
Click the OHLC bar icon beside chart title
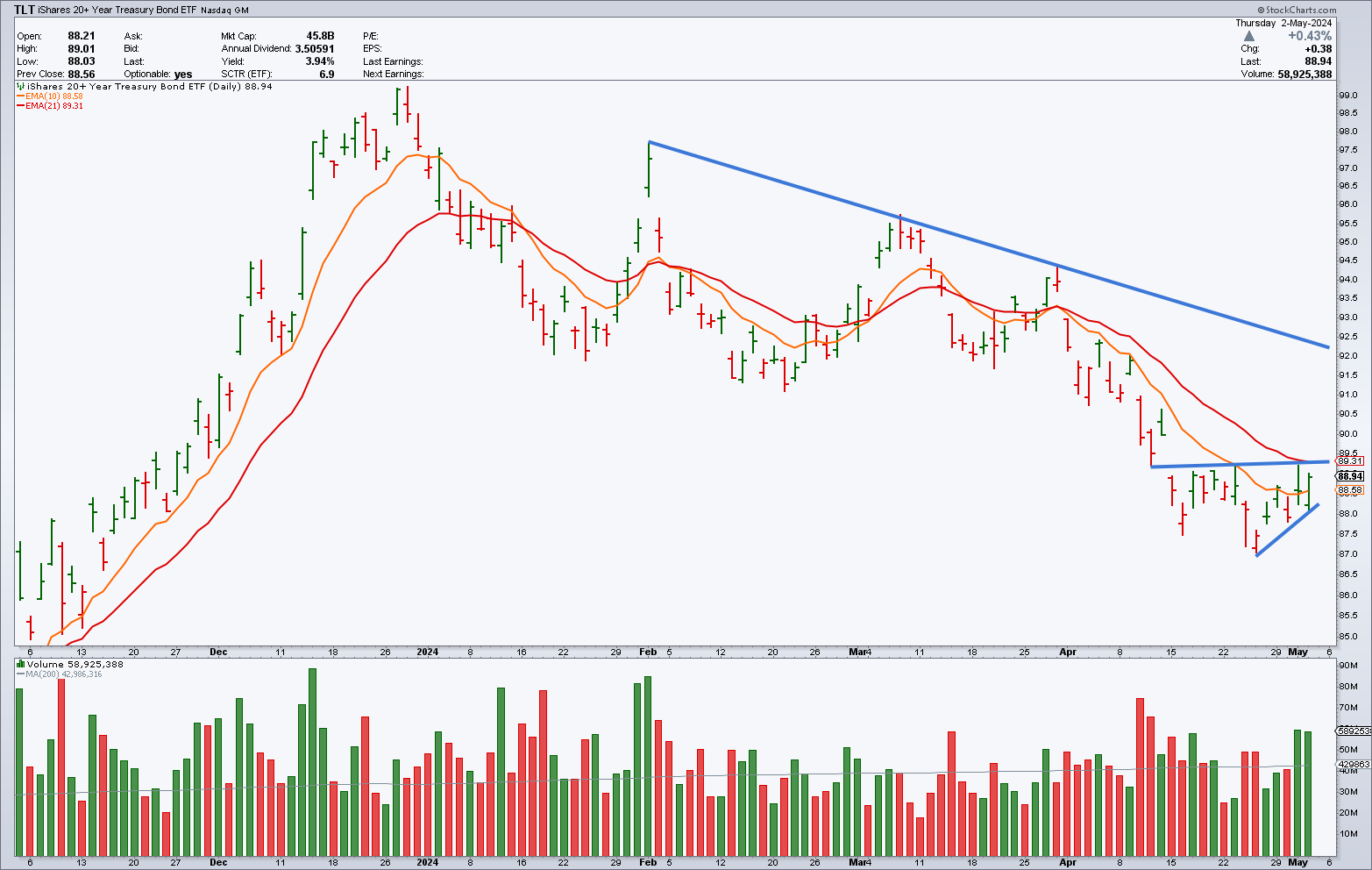tap(20, 87)
